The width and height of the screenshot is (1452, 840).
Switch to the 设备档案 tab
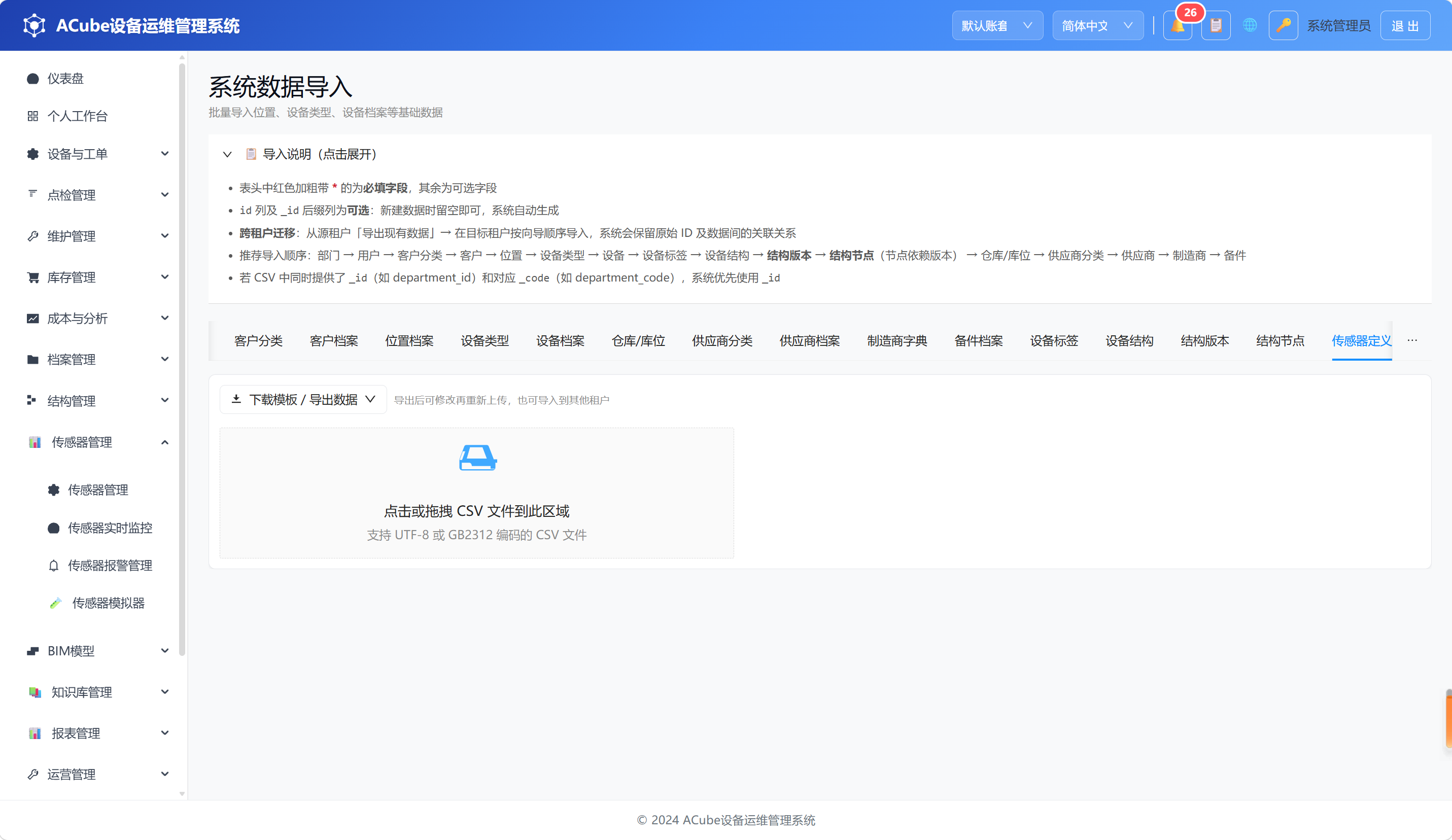click(x=560, y=340)
